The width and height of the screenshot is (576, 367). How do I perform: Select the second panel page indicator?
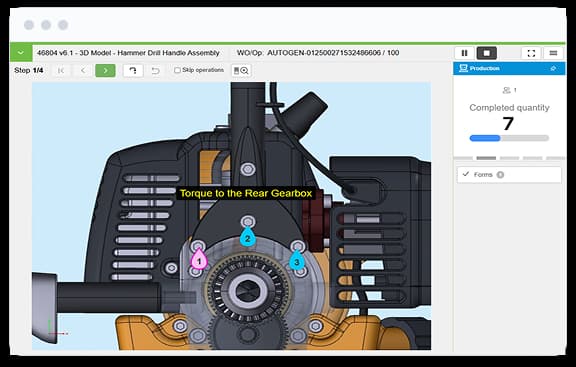(486, 158)
